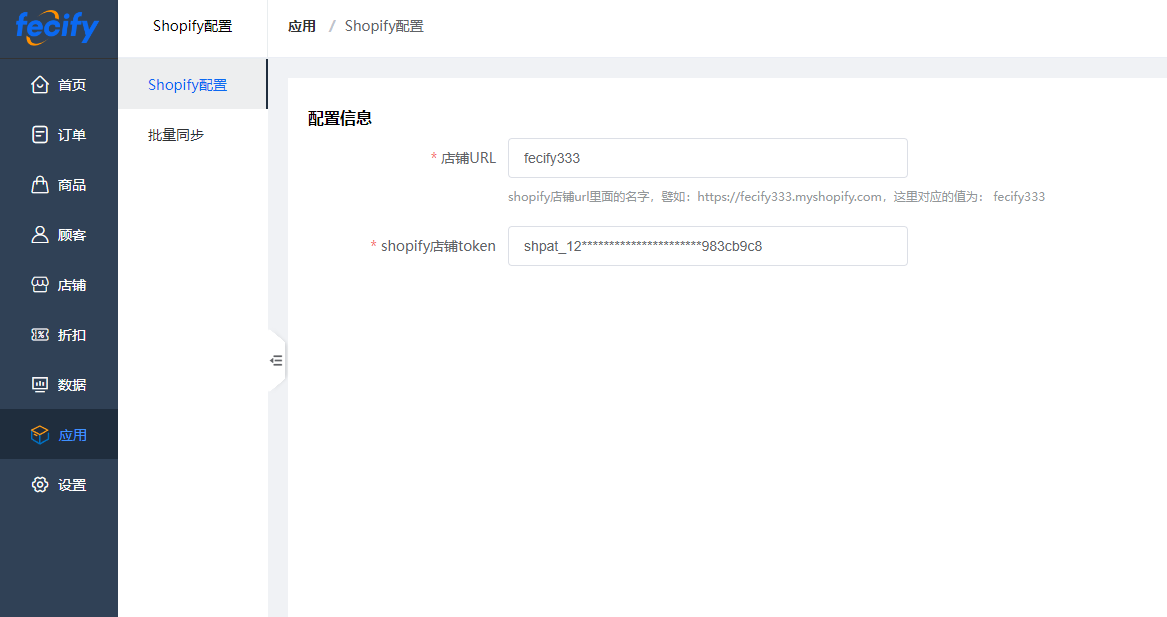This screenshot has width=1167, height=617.
Task: Click the 配置信息 section heading
Action: coord(340,118)
